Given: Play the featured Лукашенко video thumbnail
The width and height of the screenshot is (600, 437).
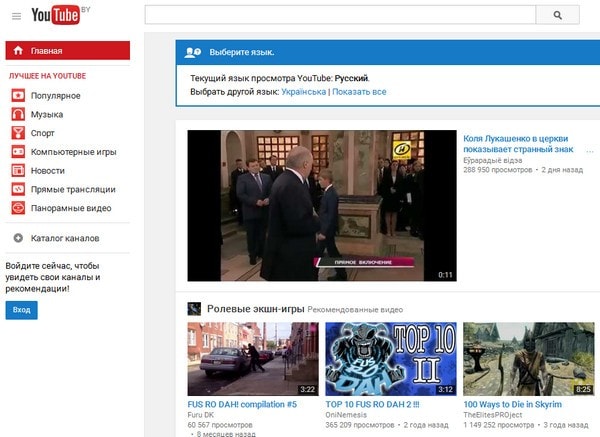Looking at the screenshot, I should (322, 206).
